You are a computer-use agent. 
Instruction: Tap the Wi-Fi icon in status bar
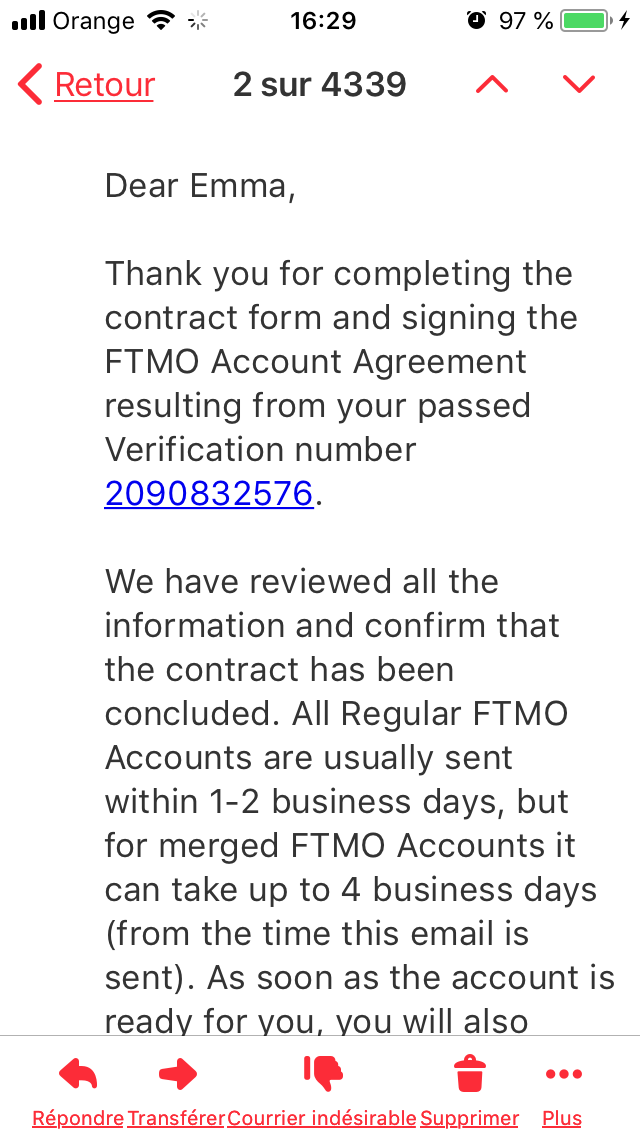click(159, 20)
